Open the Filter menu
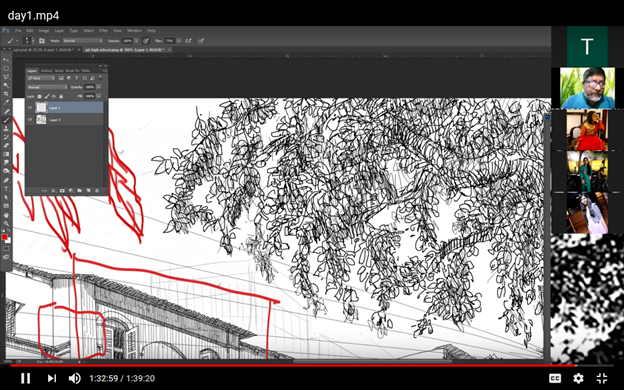The image size is (624, 390). (x=103, y=31)
